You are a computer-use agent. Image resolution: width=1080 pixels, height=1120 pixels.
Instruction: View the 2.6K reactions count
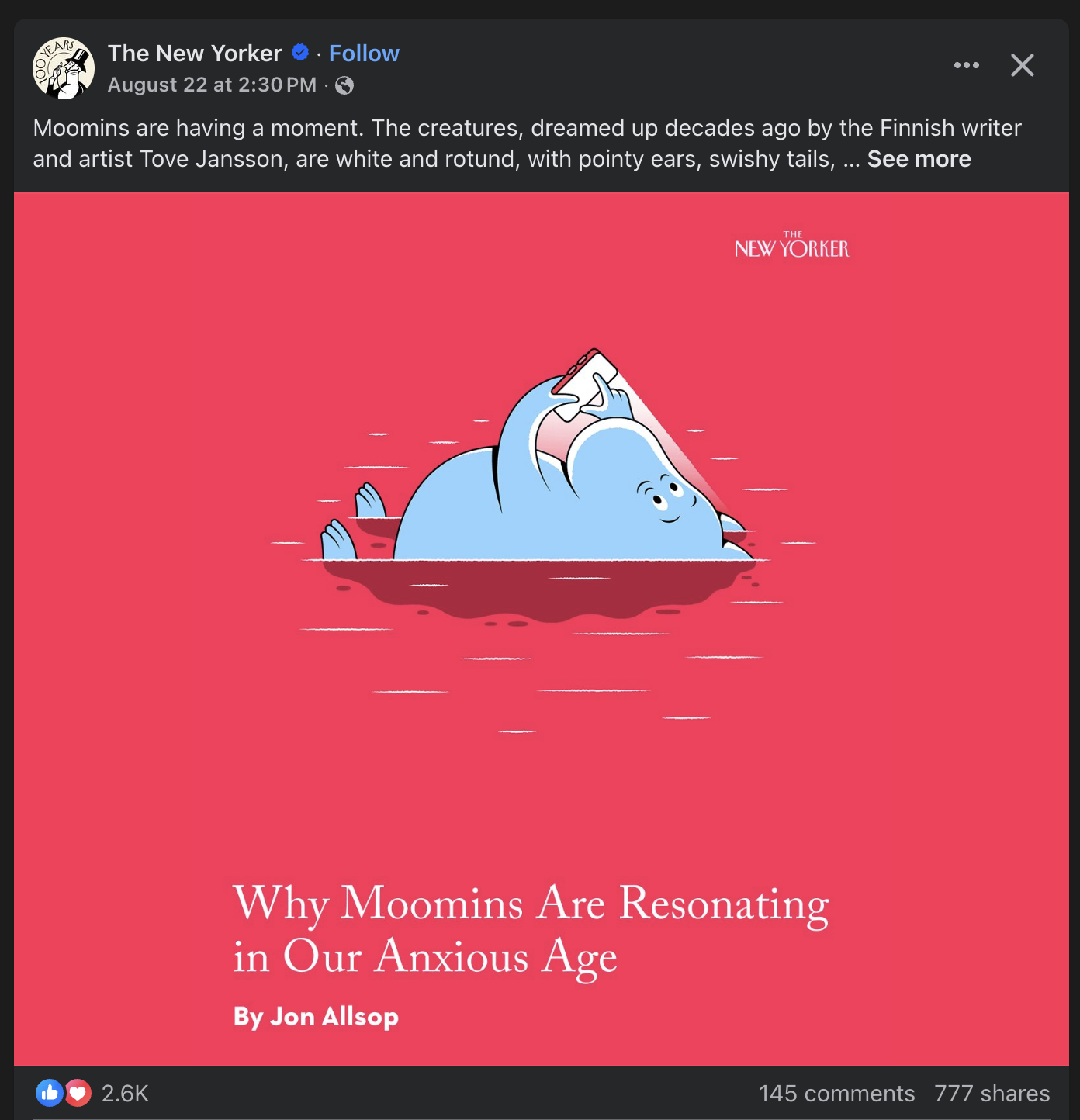coord(125,1094)
